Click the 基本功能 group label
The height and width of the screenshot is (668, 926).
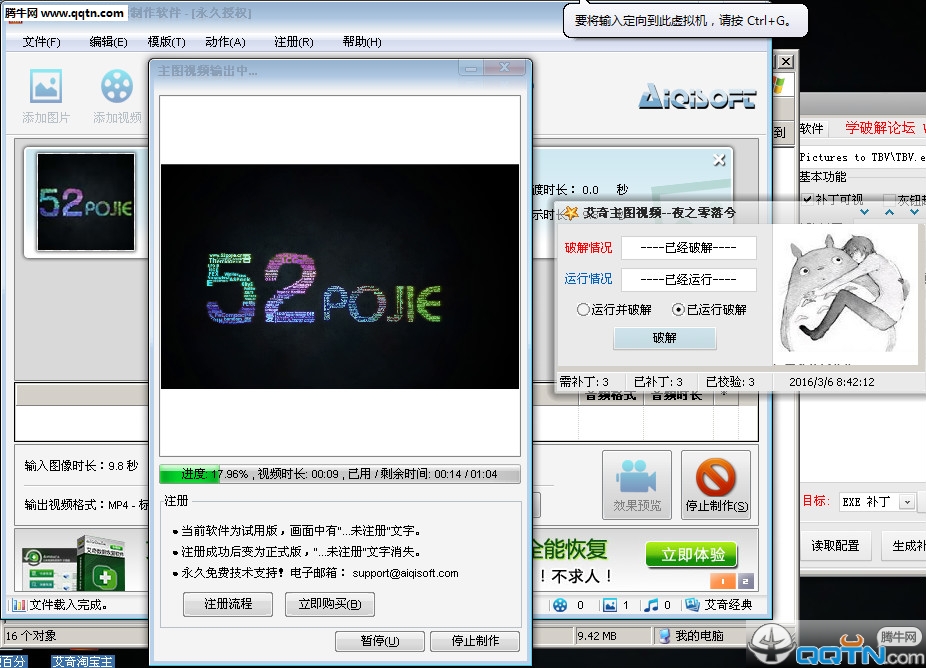(x=823, y=177)
